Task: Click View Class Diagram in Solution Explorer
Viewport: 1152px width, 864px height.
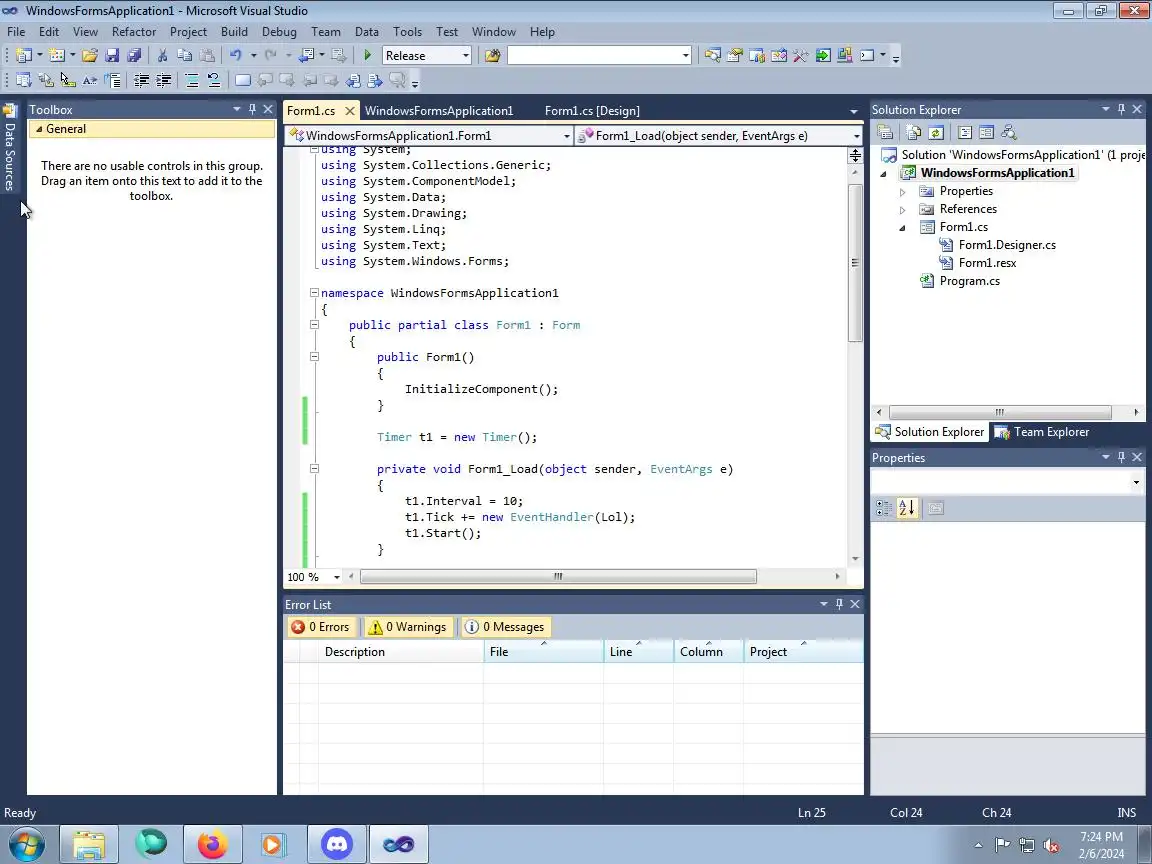Action: point(1009,132)
